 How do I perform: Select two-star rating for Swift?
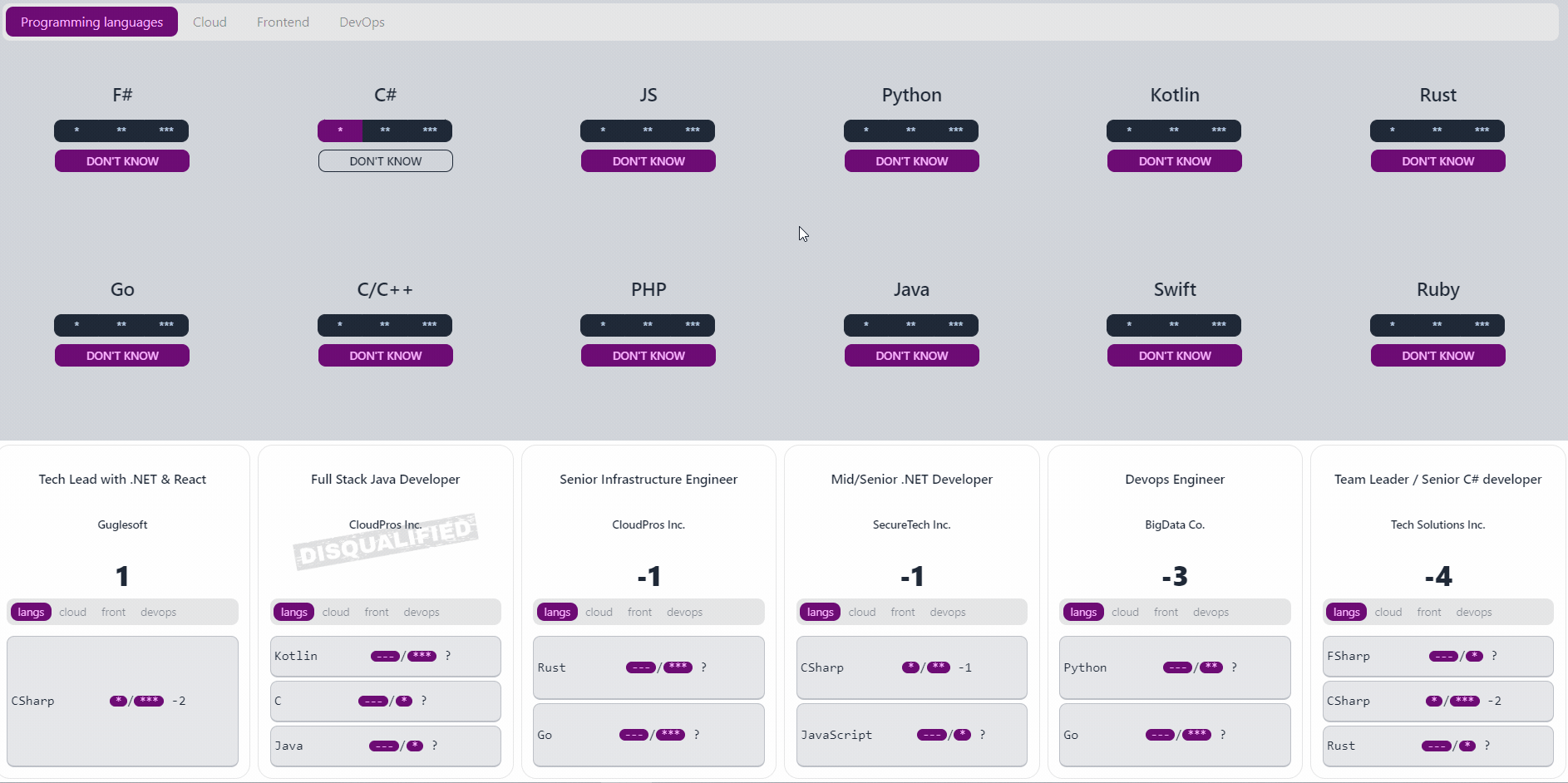click(x=1174, y=325)
